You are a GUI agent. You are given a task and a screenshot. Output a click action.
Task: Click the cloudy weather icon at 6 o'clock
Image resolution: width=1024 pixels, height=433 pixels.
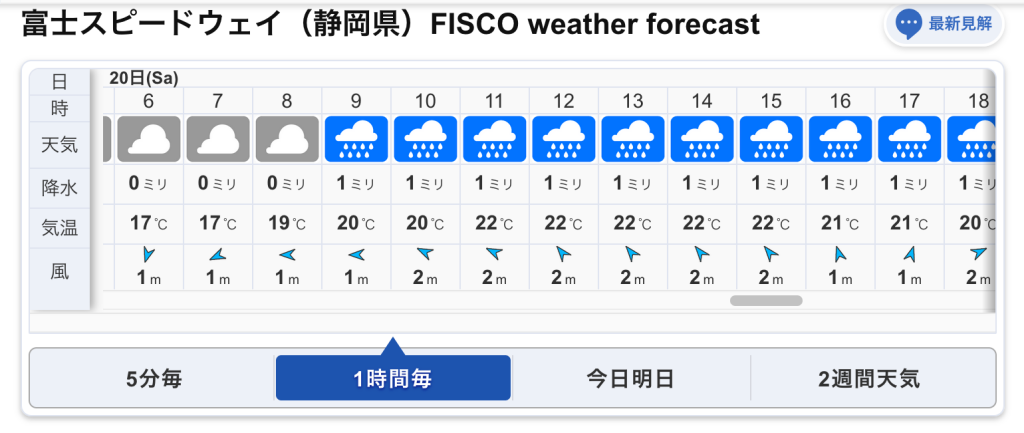click(148, 139)
